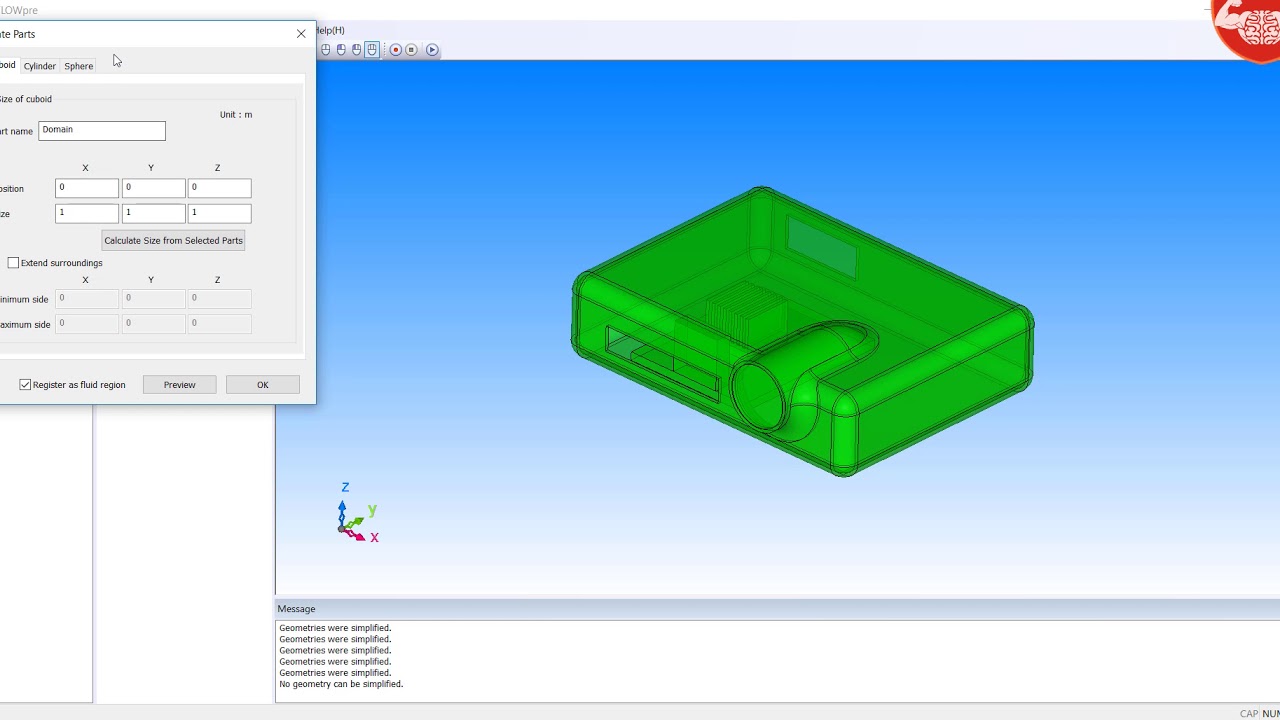Viewport: 1280px width, 720px height.
Task: Switch to the Sphere tab
Action: point(79,66)
